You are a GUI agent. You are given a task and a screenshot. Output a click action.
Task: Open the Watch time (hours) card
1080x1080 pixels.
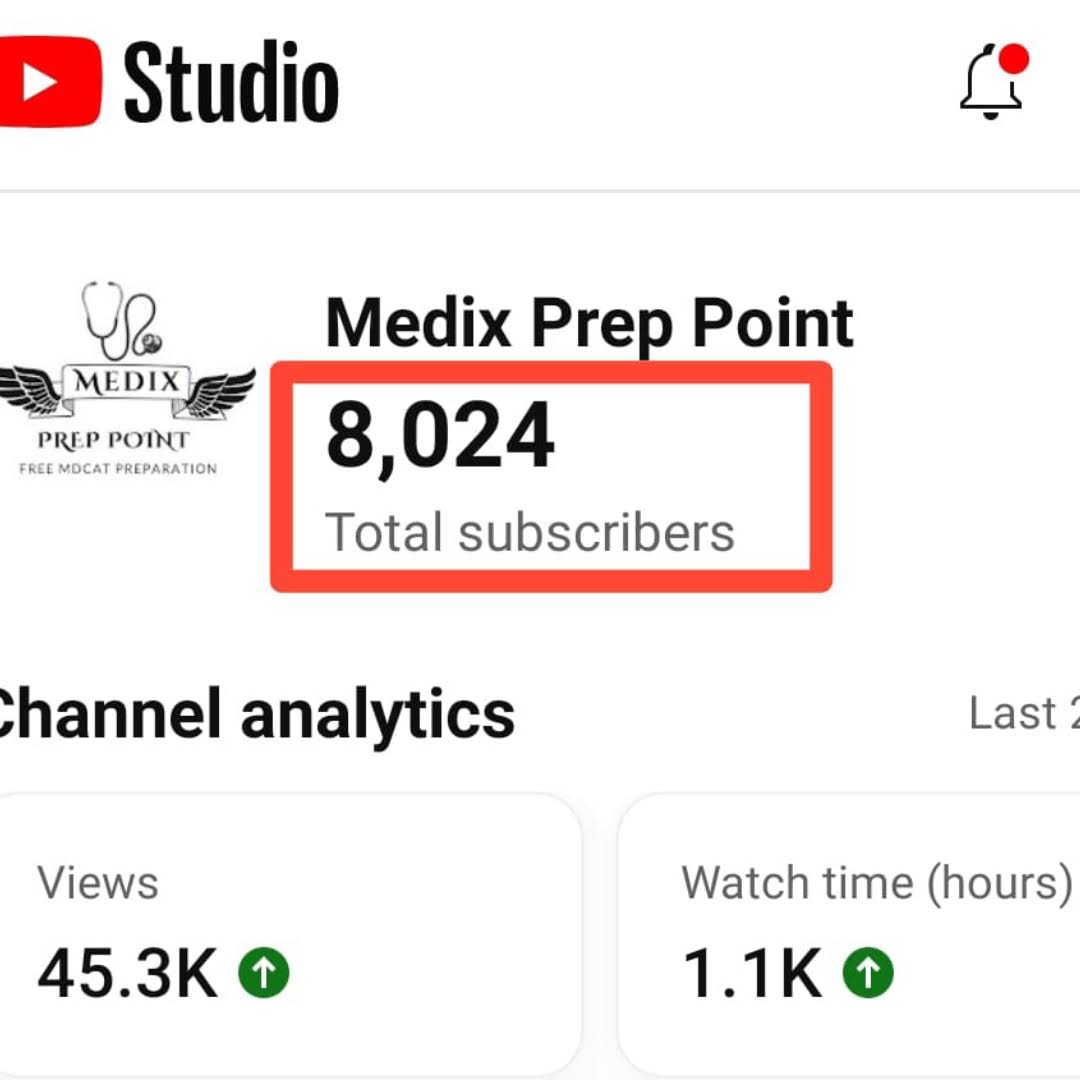tap(849, 933)
